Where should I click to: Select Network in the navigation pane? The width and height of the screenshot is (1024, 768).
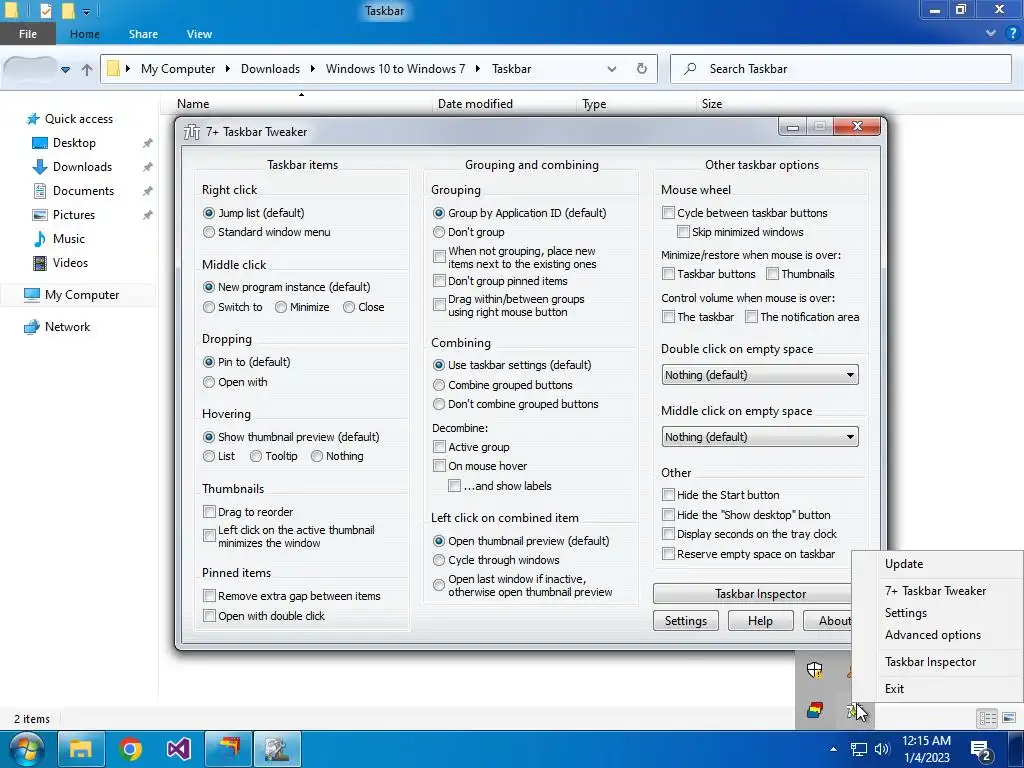point(67,327)
